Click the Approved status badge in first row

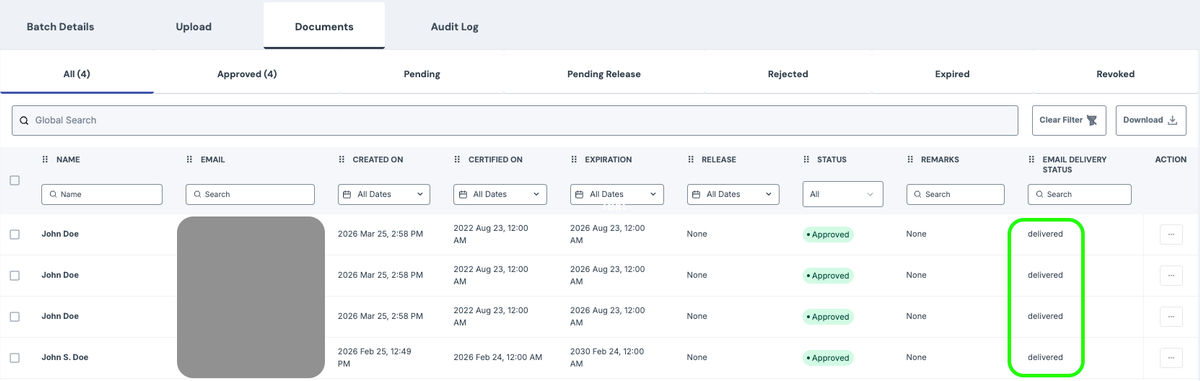(x=828, y=234)
